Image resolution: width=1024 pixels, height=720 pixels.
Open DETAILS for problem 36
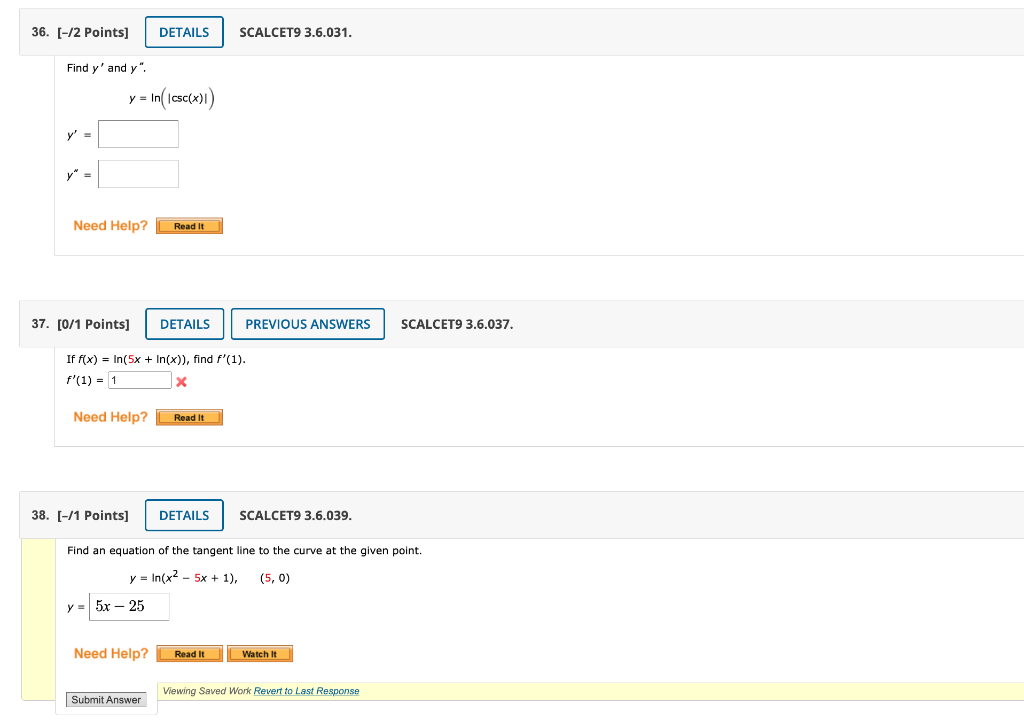pos(184,31)
